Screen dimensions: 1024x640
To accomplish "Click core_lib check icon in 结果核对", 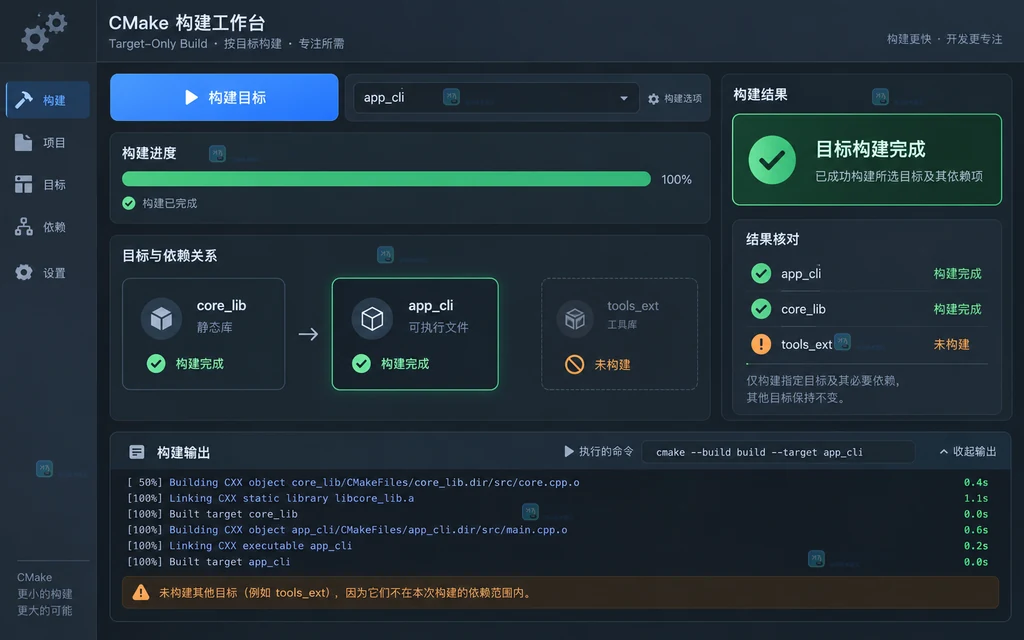I will click(761, 308).
